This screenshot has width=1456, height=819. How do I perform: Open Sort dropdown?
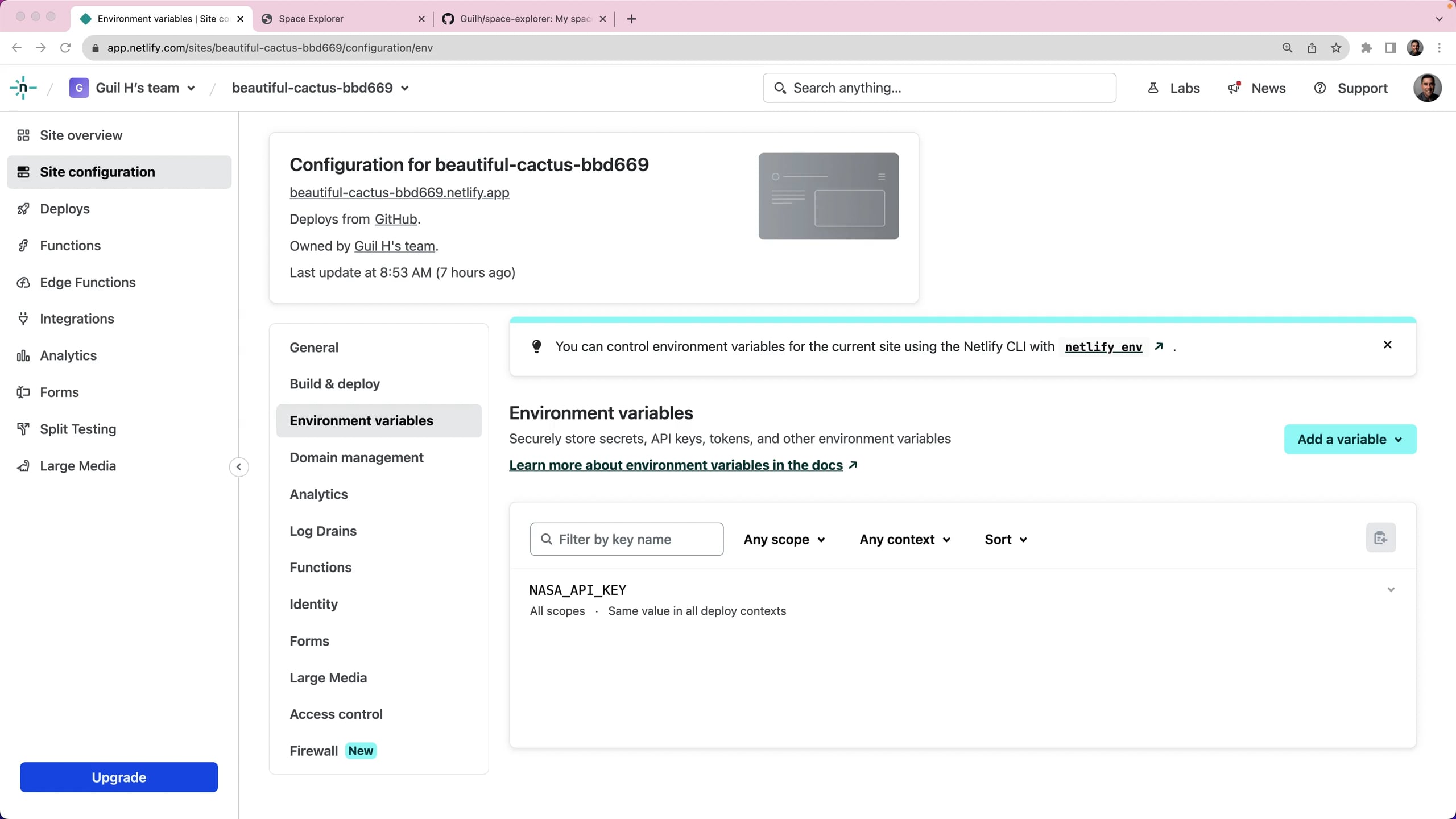click(x=1006, y=539)
